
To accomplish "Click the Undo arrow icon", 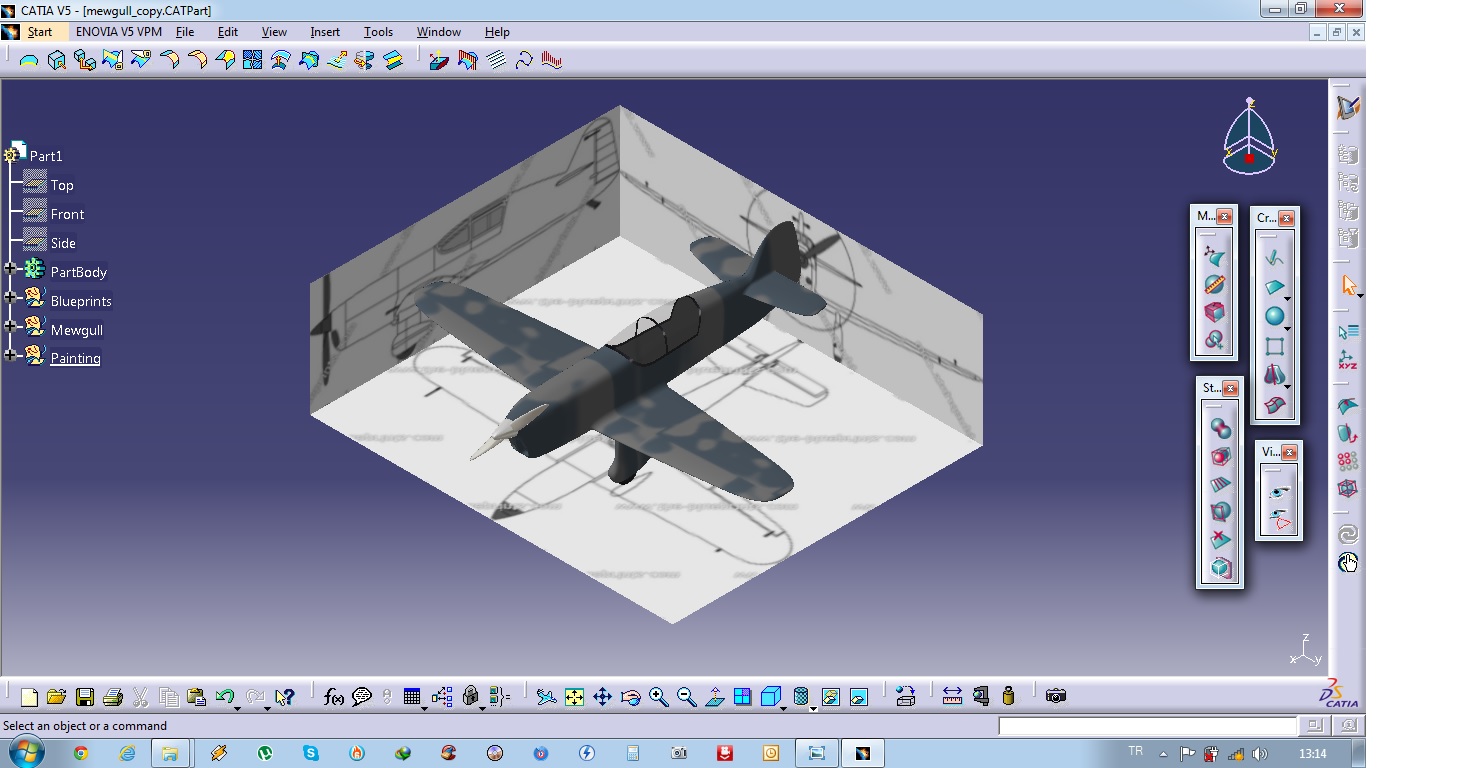I will (224, 696).
